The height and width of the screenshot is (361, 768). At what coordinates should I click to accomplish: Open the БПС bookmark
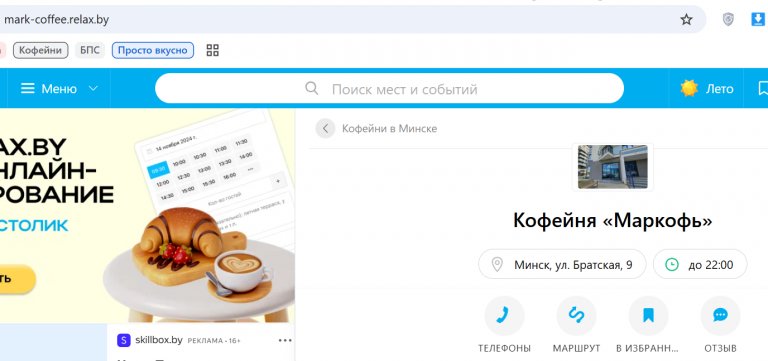[x=90, y=50]
